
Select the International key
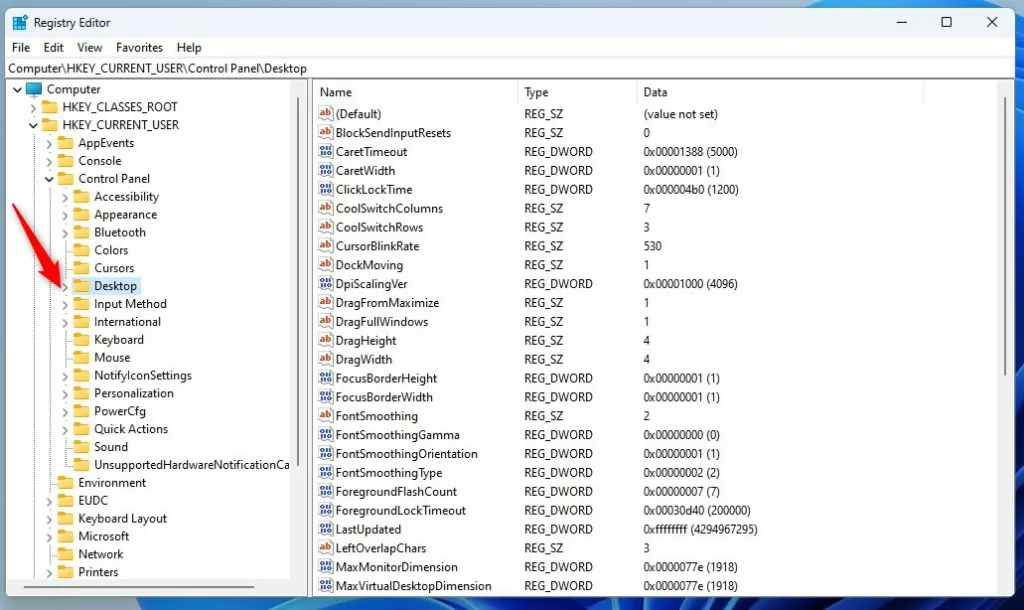[x=127, y=321]
